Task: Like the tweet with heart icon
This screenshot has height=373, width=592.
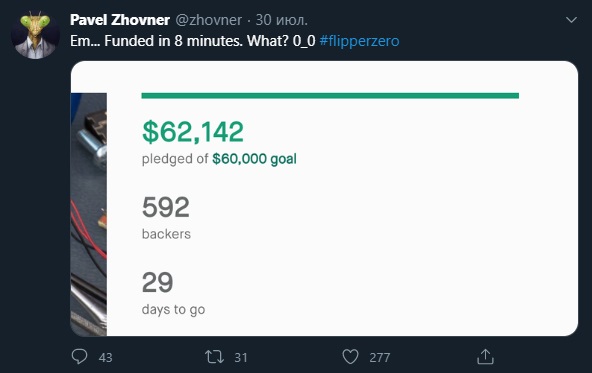Action: click(350, 357)
